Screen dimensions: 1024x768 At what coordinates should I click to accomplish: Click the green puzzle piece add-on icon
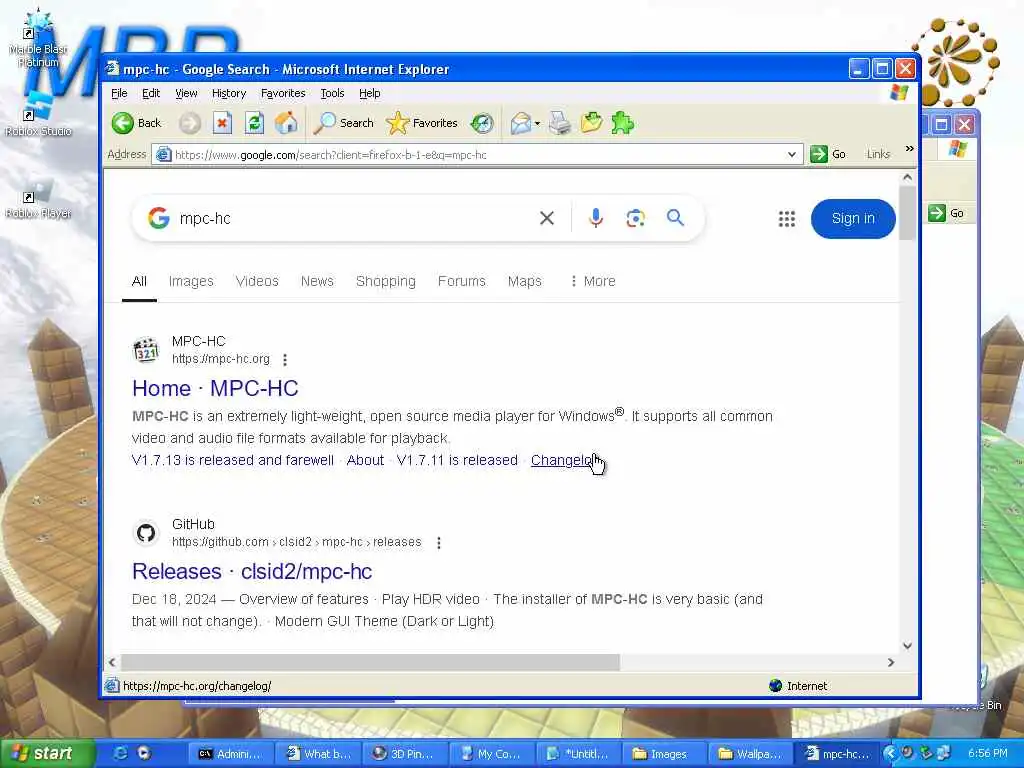(x=622, y=123)
